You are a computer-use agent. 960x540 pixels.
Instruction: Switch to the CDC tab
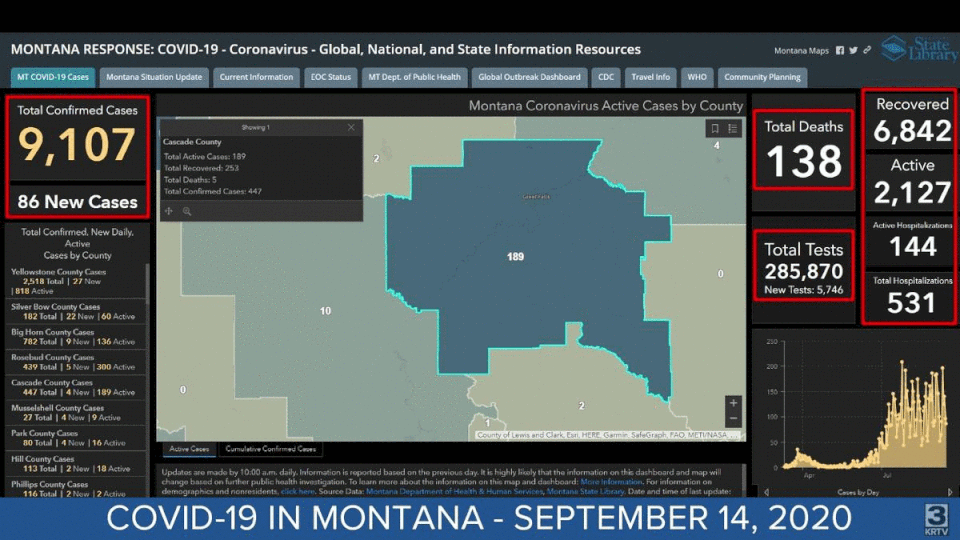(606, 77)
